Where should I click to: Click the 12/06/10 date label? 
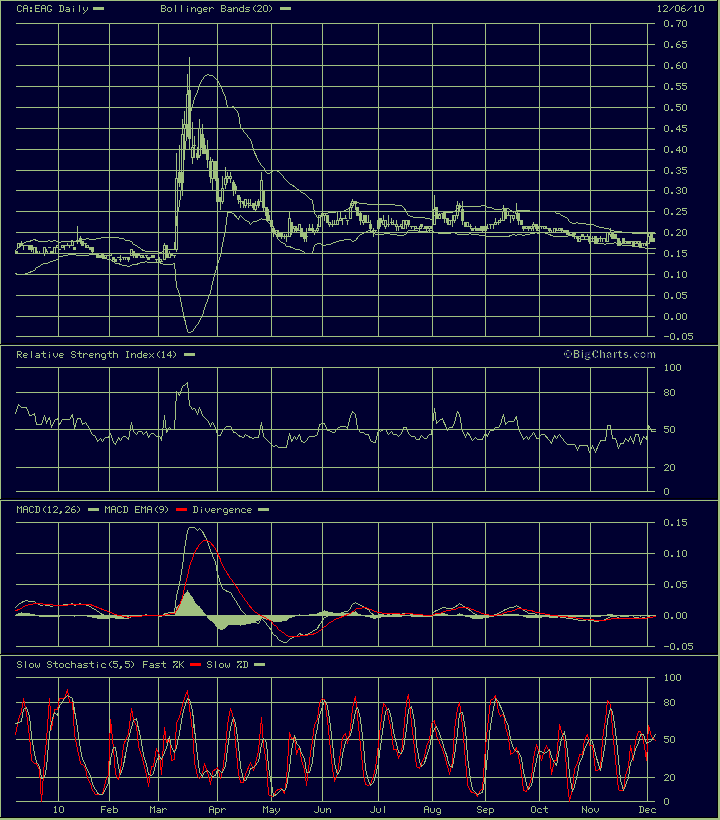[x=680, y=8]
